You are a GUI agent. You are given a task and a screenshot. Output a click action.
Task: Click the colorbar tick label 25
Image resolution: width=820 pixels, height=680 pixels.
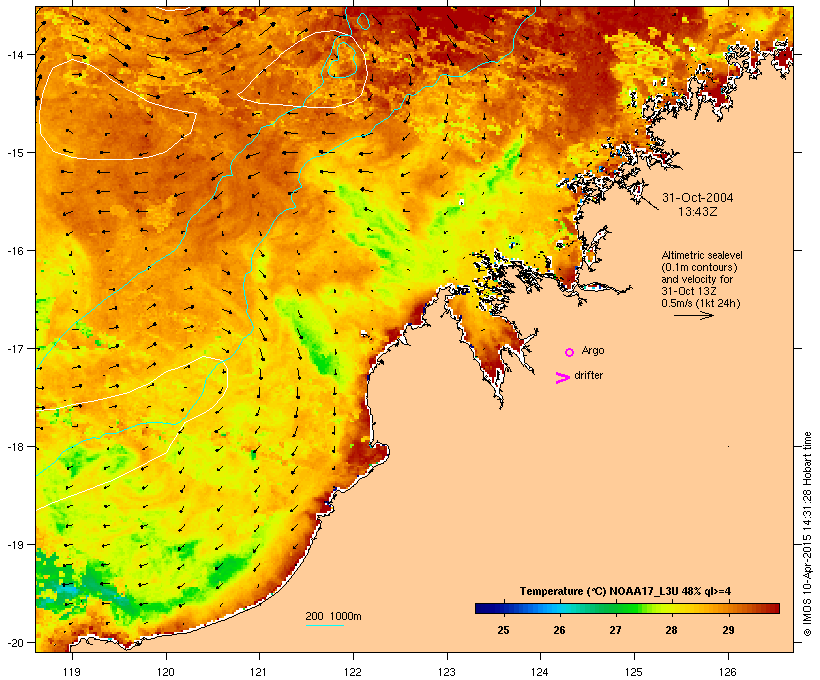[503, 630]
